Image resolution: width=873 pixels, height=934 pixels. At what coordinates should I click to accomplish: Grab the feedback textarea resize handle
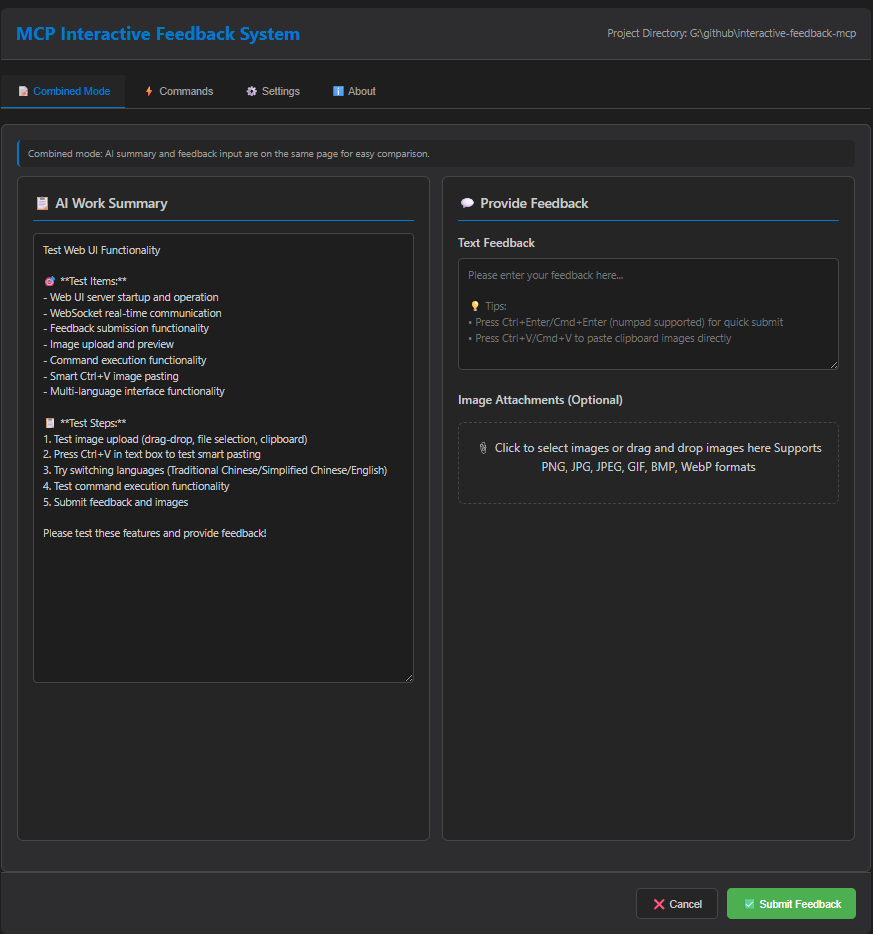833,364
